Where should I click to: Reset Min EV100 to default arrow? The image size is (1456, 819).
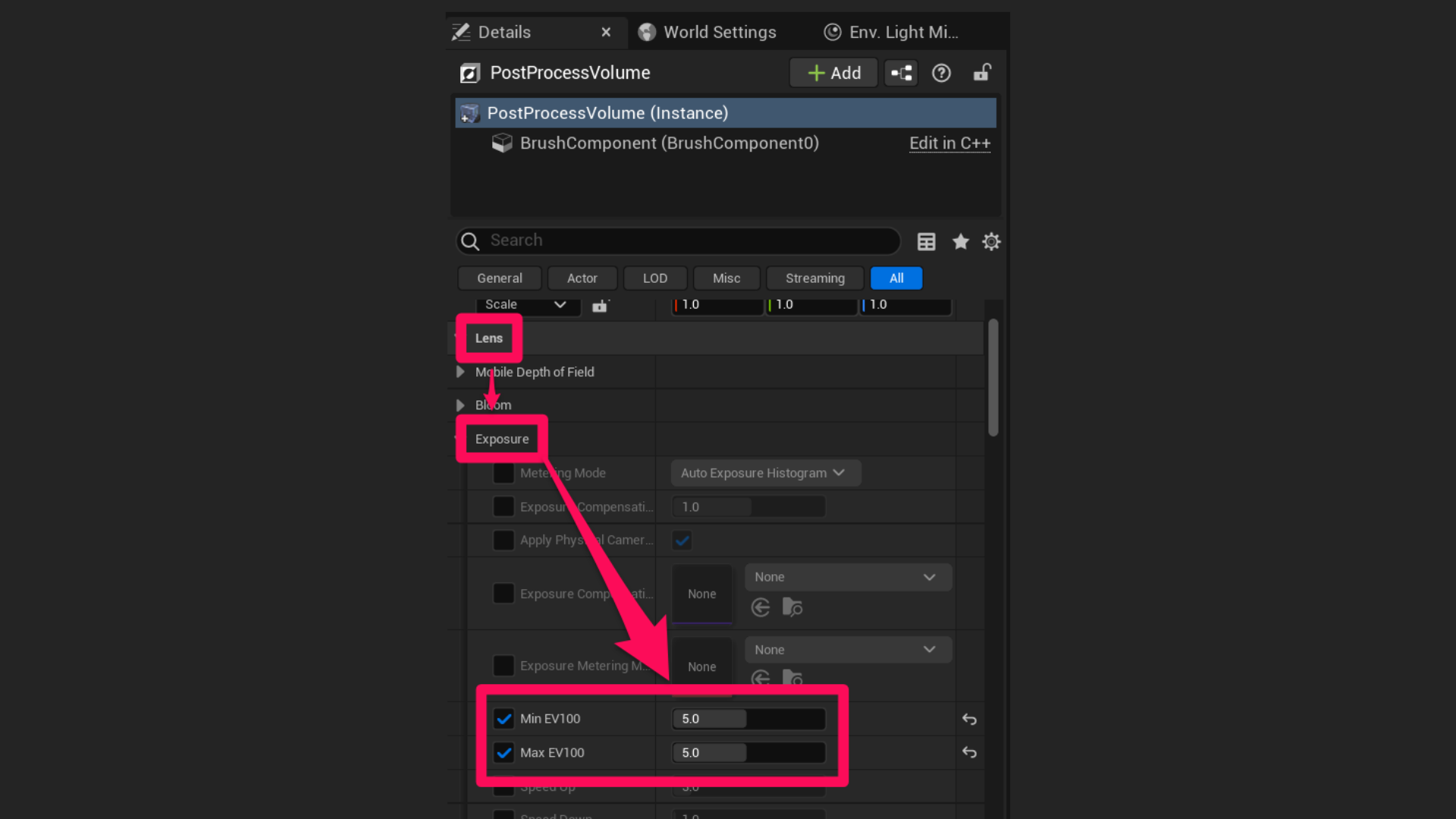coord(969,719)
